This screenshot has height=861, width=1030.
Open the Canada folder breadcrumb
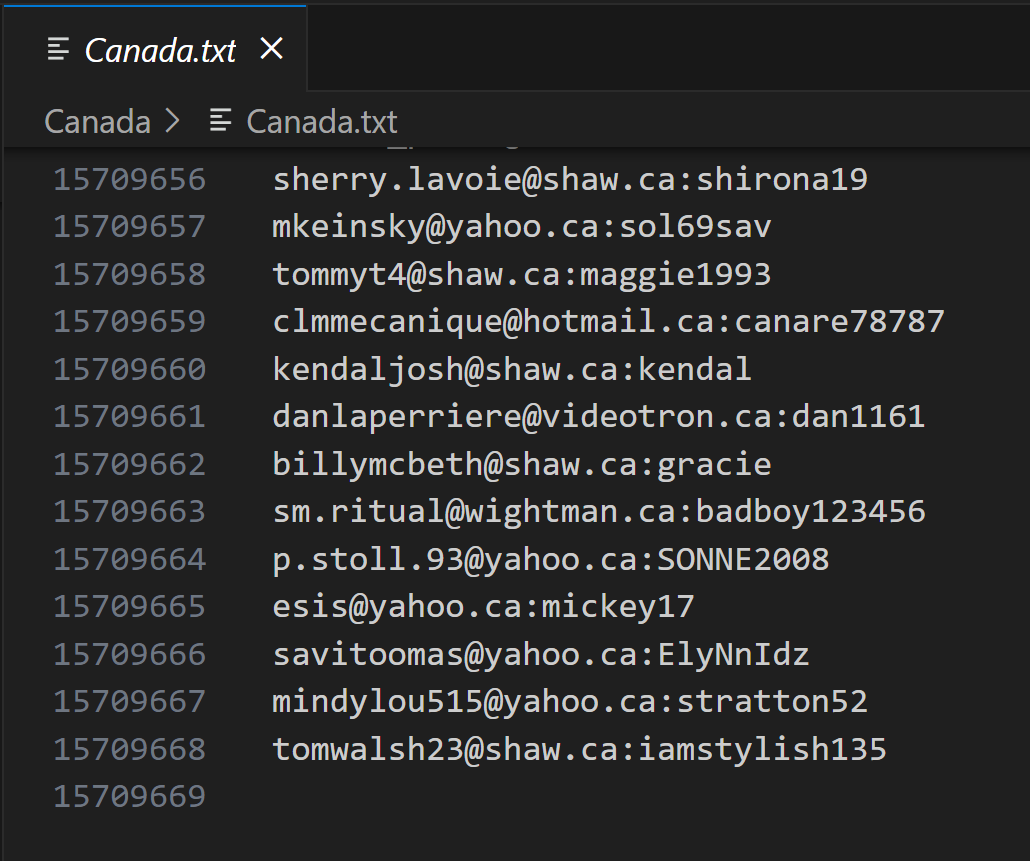coord(97,122)
